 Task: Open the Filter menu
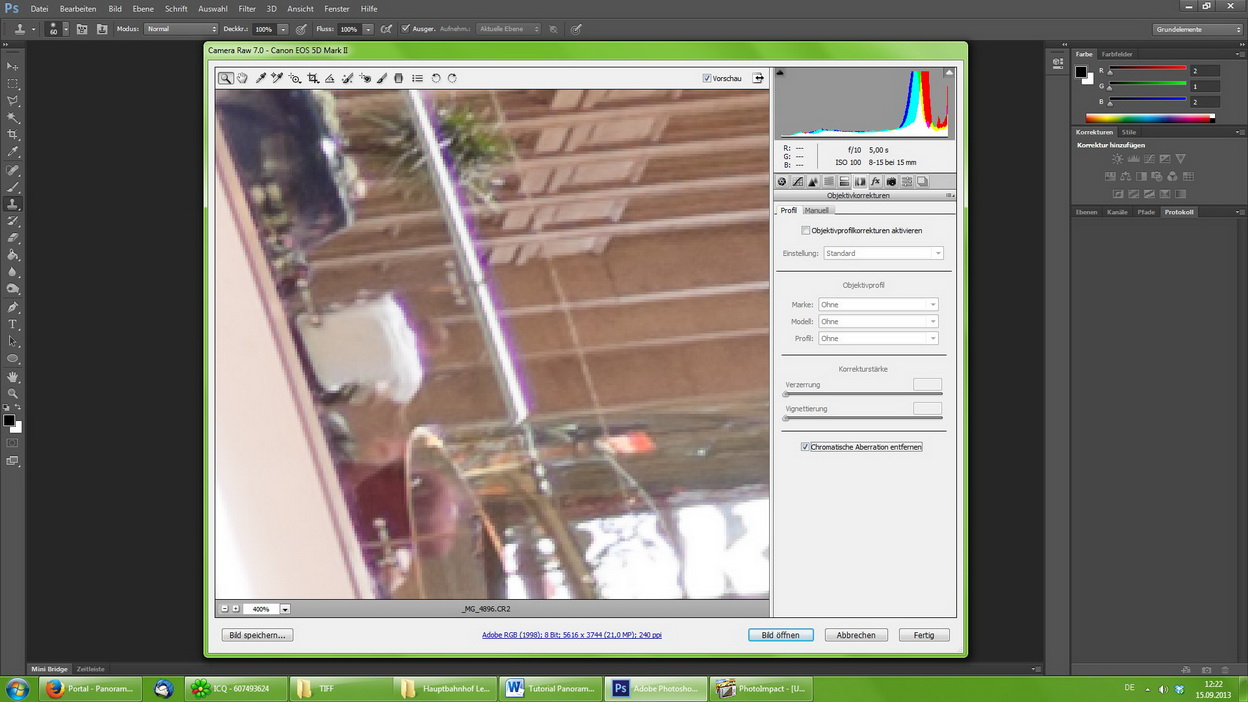click(x=247, y=9)
